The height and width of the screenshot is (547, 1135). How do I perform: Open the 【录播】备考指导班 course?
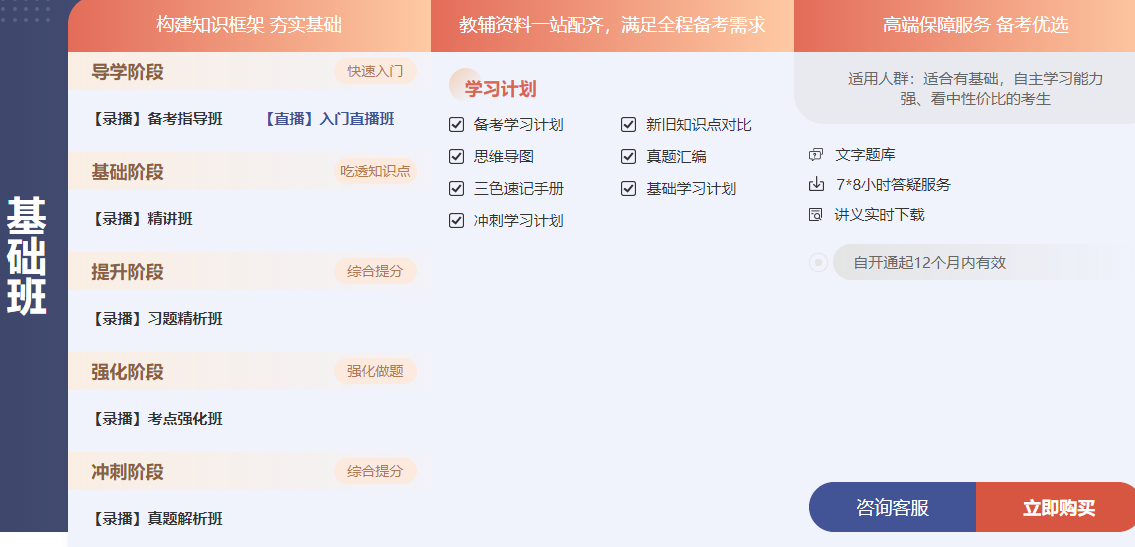157,119
